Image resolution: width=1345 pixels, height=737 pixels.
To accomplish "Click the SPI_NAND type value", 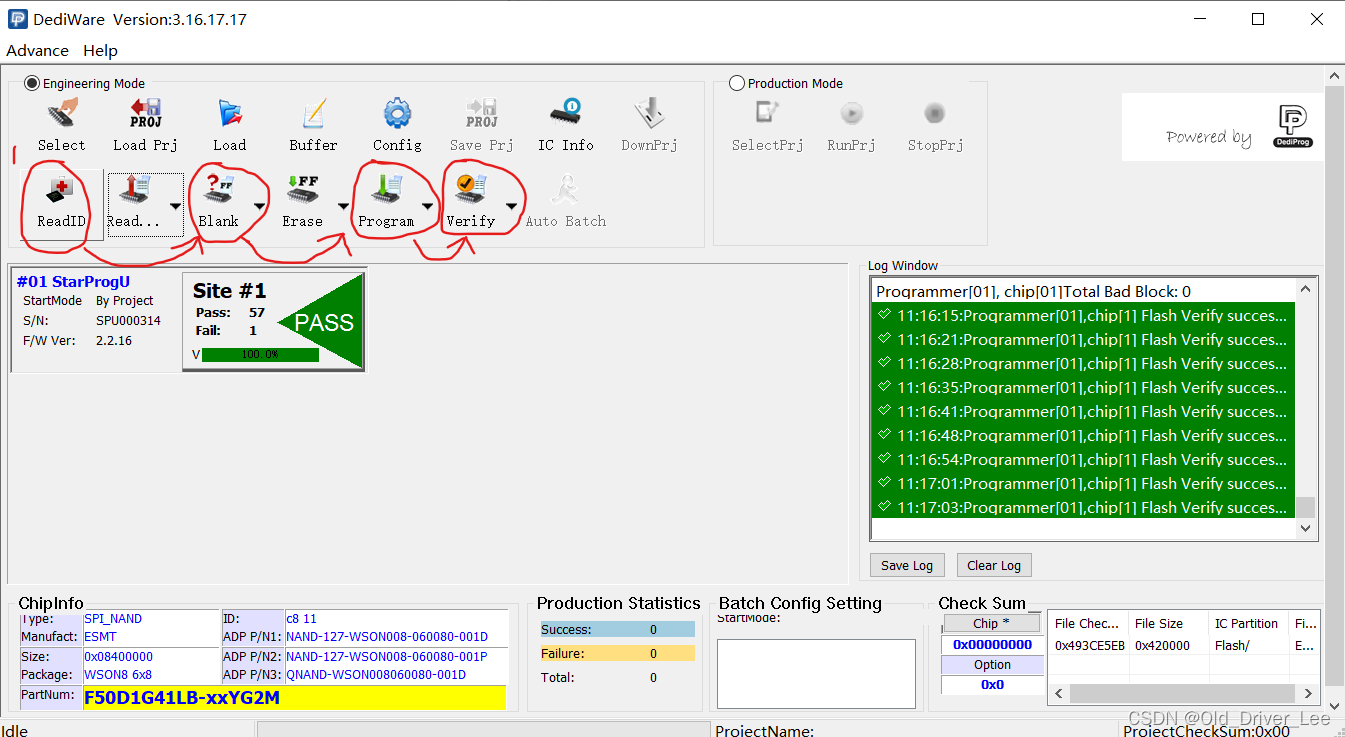I will (113, 619).
